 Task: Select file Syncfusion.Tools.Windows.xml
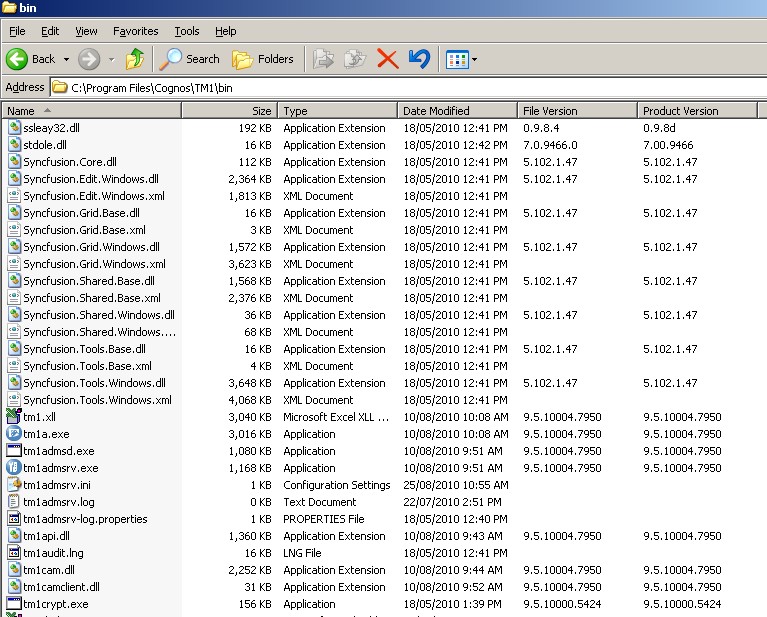pyautogui.click(x=97, y=400)
